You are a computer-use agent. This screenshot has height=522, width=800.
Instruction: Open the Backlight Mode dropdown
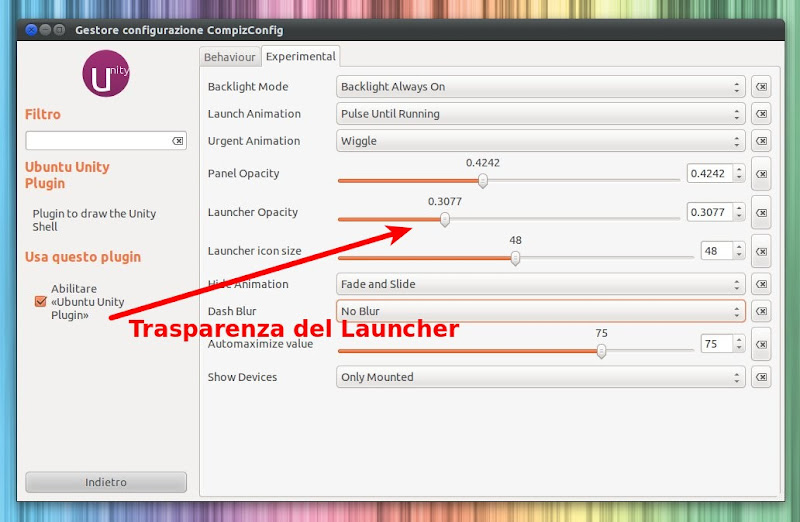click(540, 87)
